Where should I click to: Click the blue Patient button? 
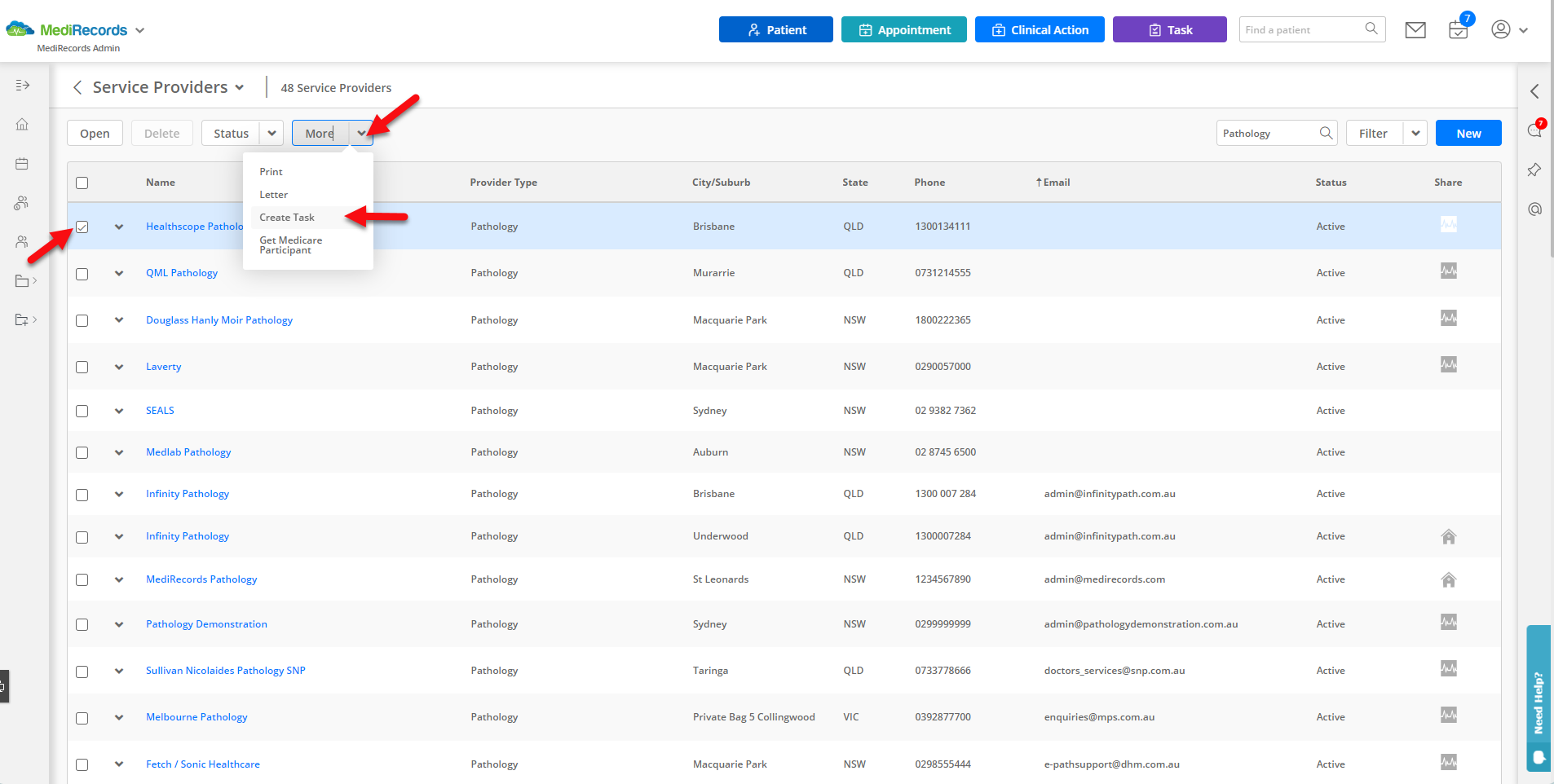pyautogui.click(x=776, y=29)
